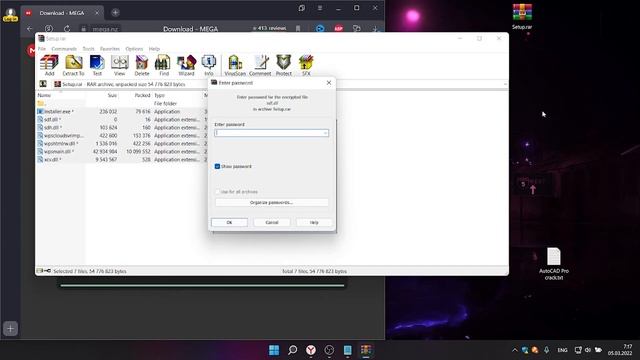Click the plus button in browser sidebar

pyautogui.click(x=11, y=329)
